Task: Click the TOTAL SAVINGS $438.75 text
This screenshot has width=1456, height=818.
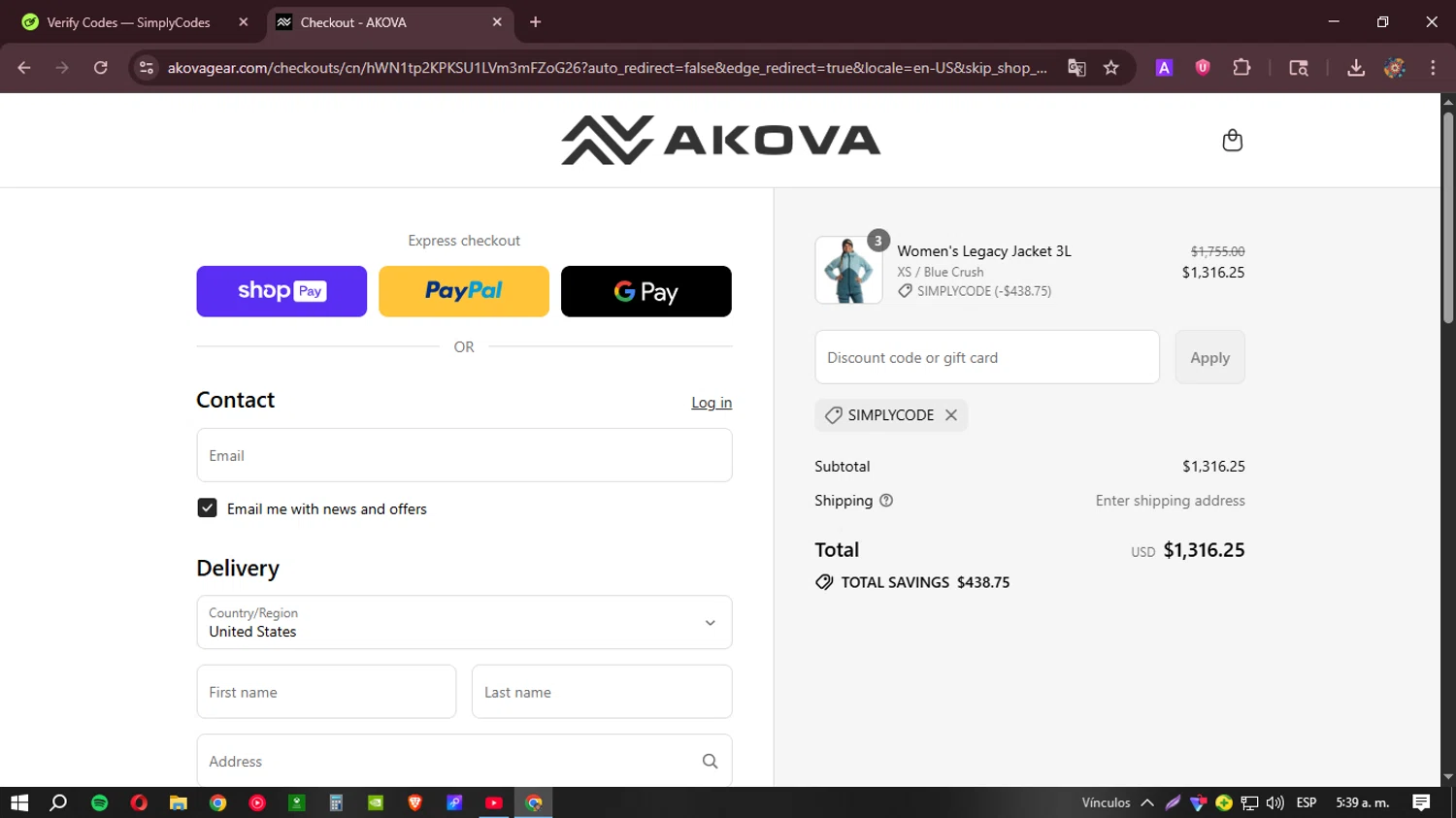Action: (x=925, y=582)
